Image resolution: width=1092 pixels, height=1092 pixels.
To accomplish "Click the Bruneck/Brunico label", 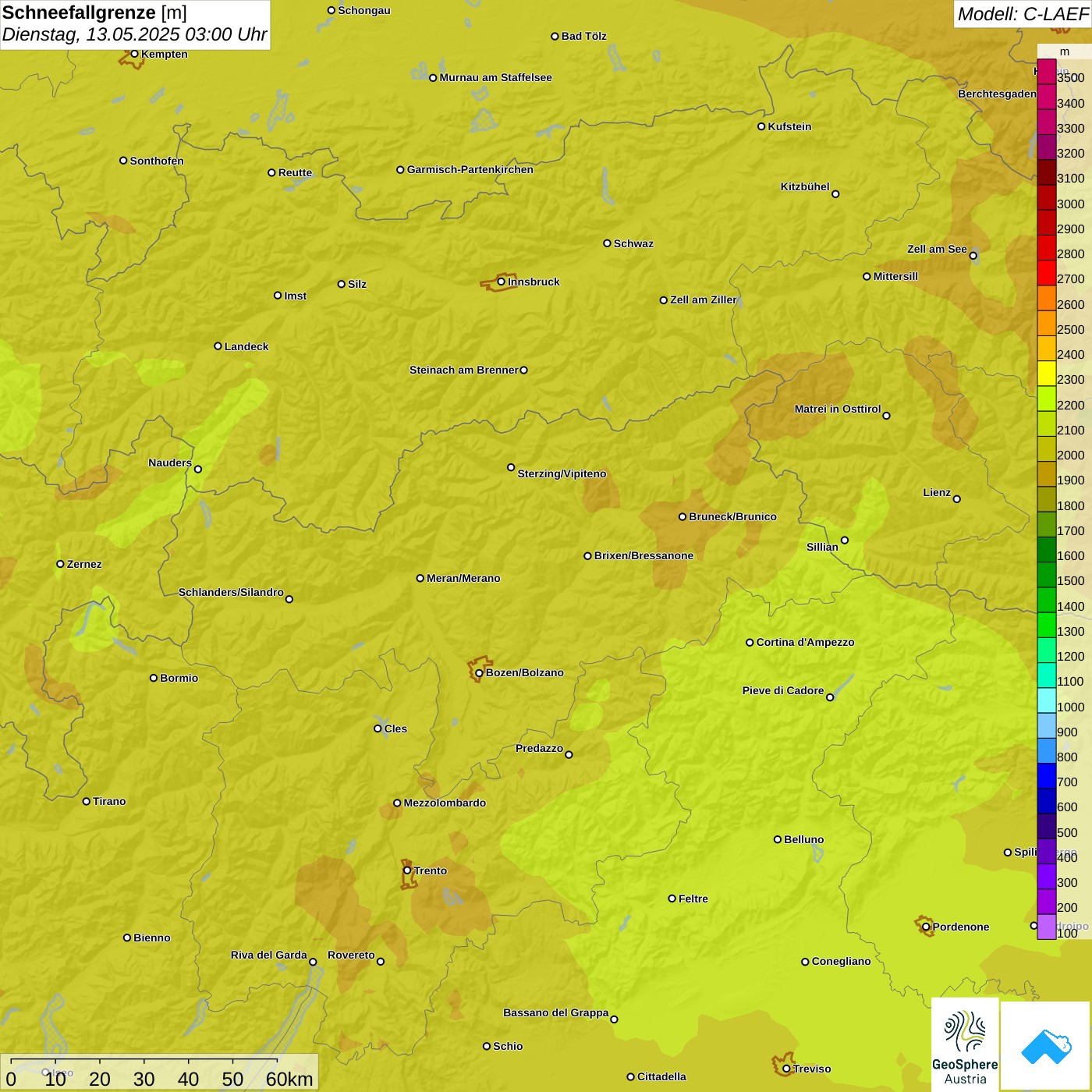I will (x=732, y=516).
